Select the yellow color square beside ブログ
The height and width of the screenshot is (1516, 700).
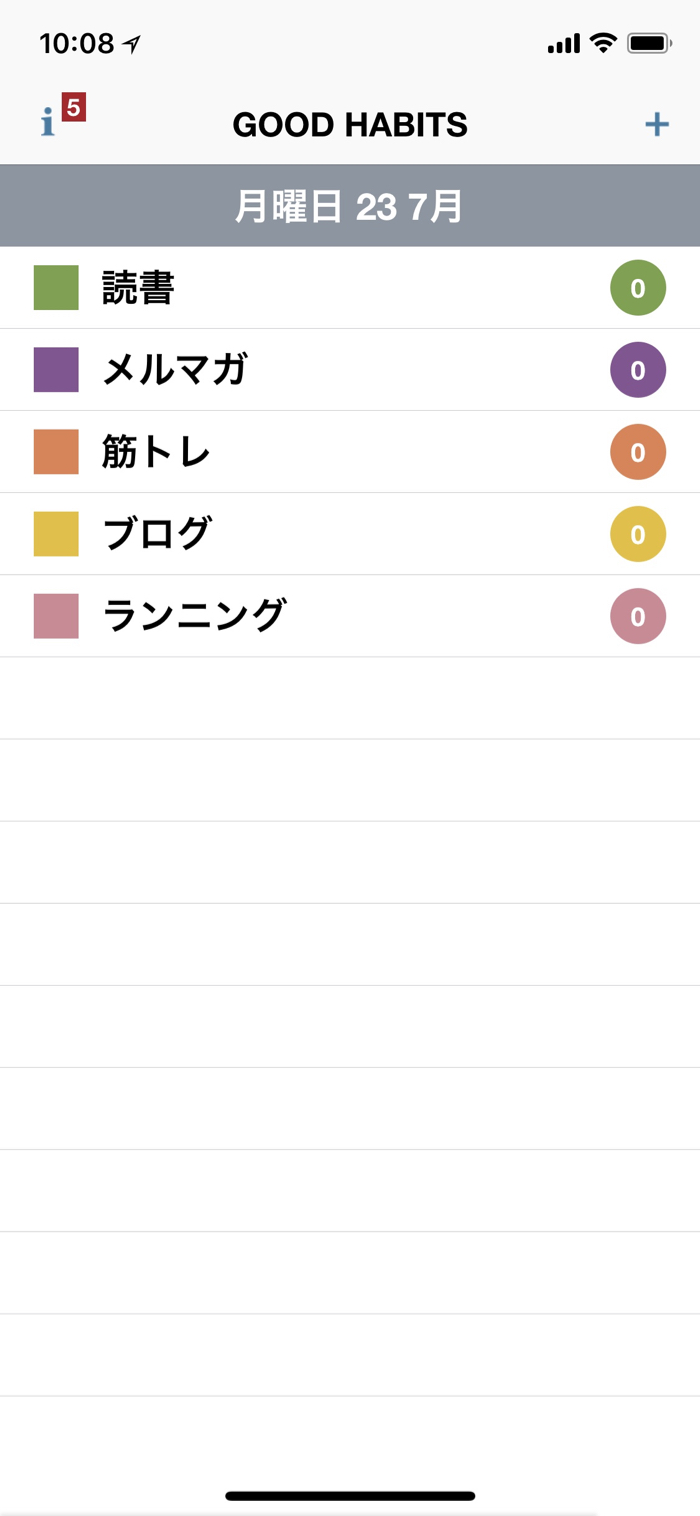56,534
